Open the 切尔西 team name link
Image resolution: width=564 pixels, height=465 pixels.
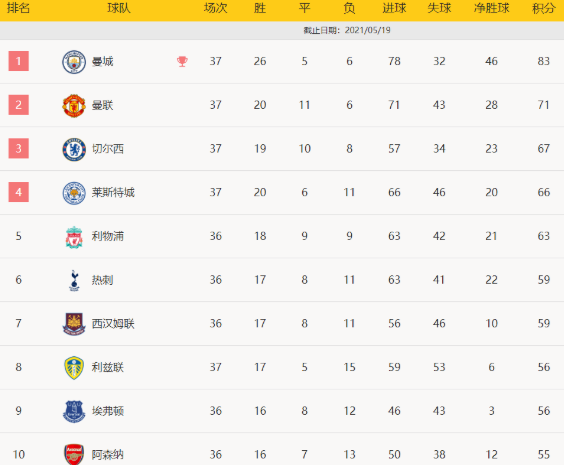108,149
